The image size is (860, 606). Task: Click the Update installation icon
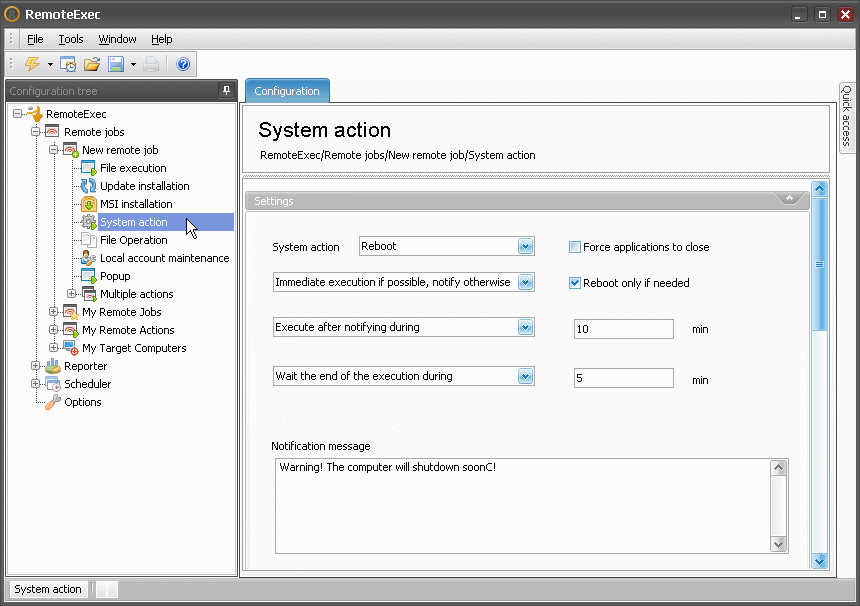pos(88,186)
